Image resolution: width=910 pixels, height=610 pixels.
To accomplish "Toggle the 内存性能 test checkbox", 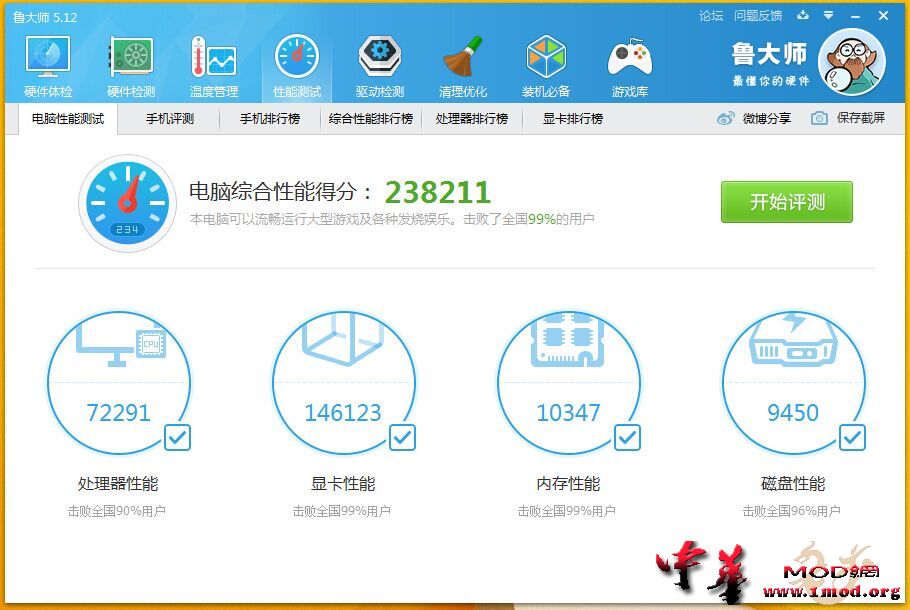I will [627, 437].
